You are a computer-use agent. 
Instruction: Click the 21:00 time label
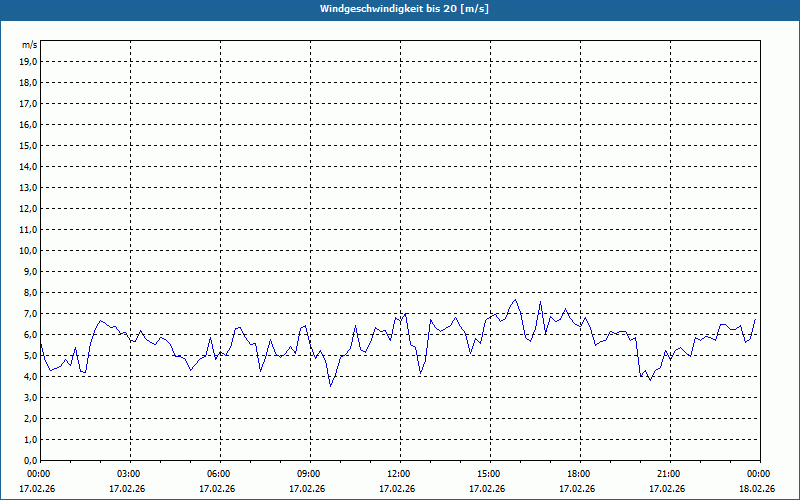(670, 474)
